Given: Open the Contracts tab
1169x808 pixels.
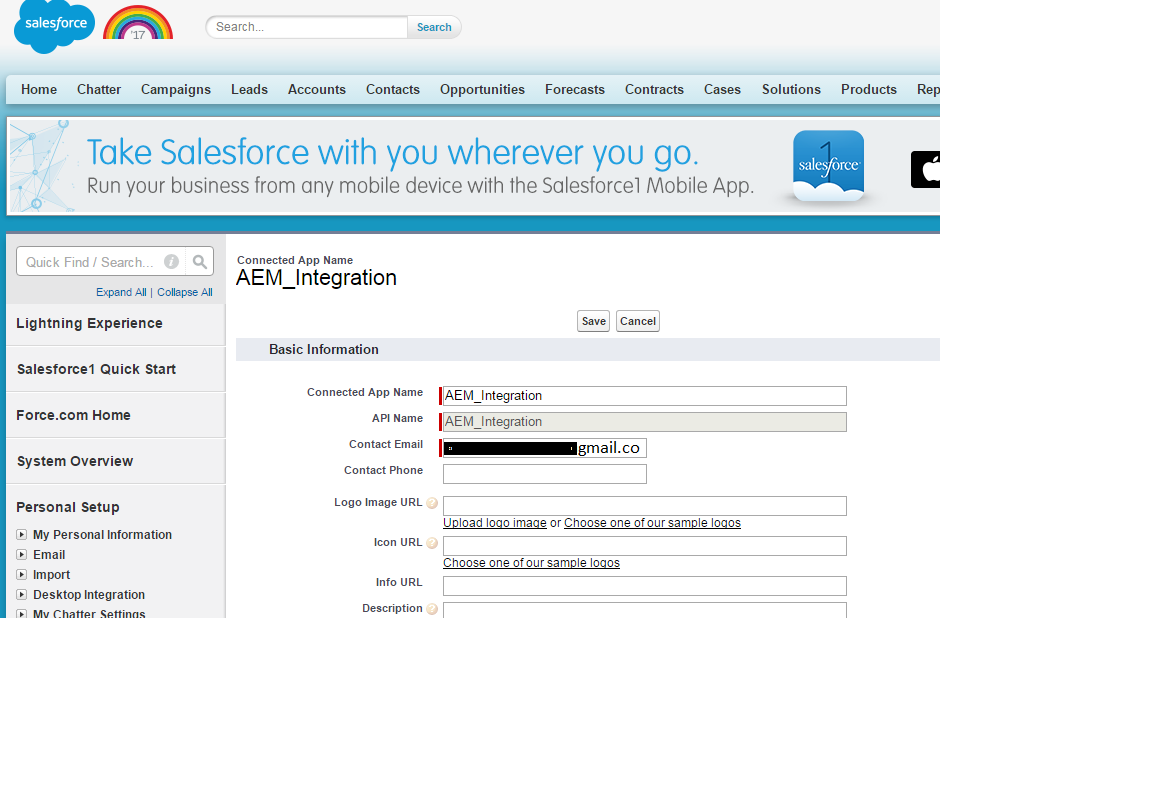Looking at the screenshot, I should pyautogui.click(x=654, y=89).
